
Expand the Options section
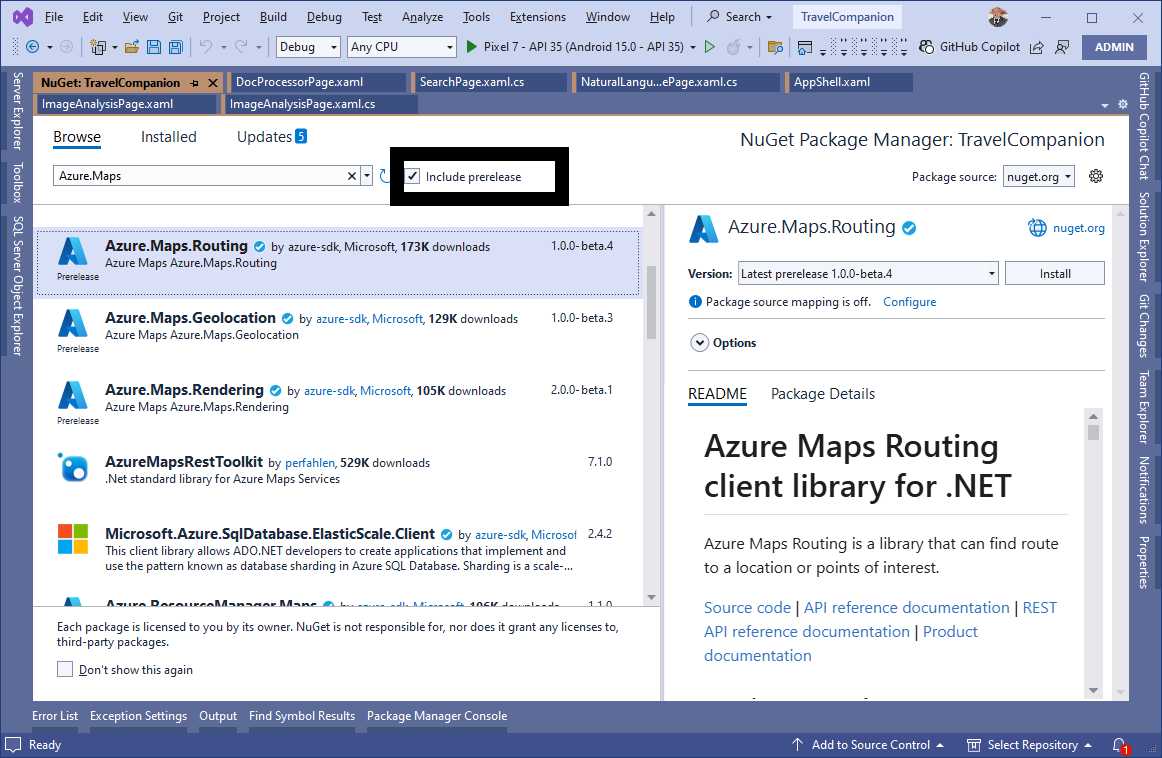[722, 342]
